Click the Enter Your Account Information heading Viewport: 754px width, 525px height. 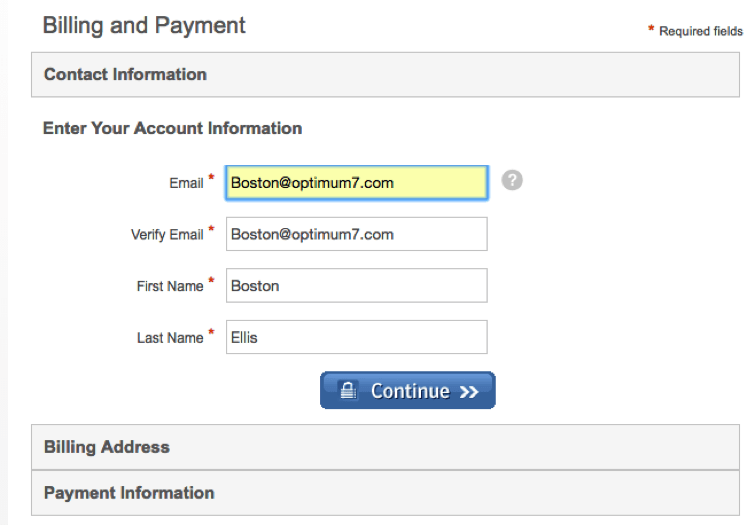point(173,128)
